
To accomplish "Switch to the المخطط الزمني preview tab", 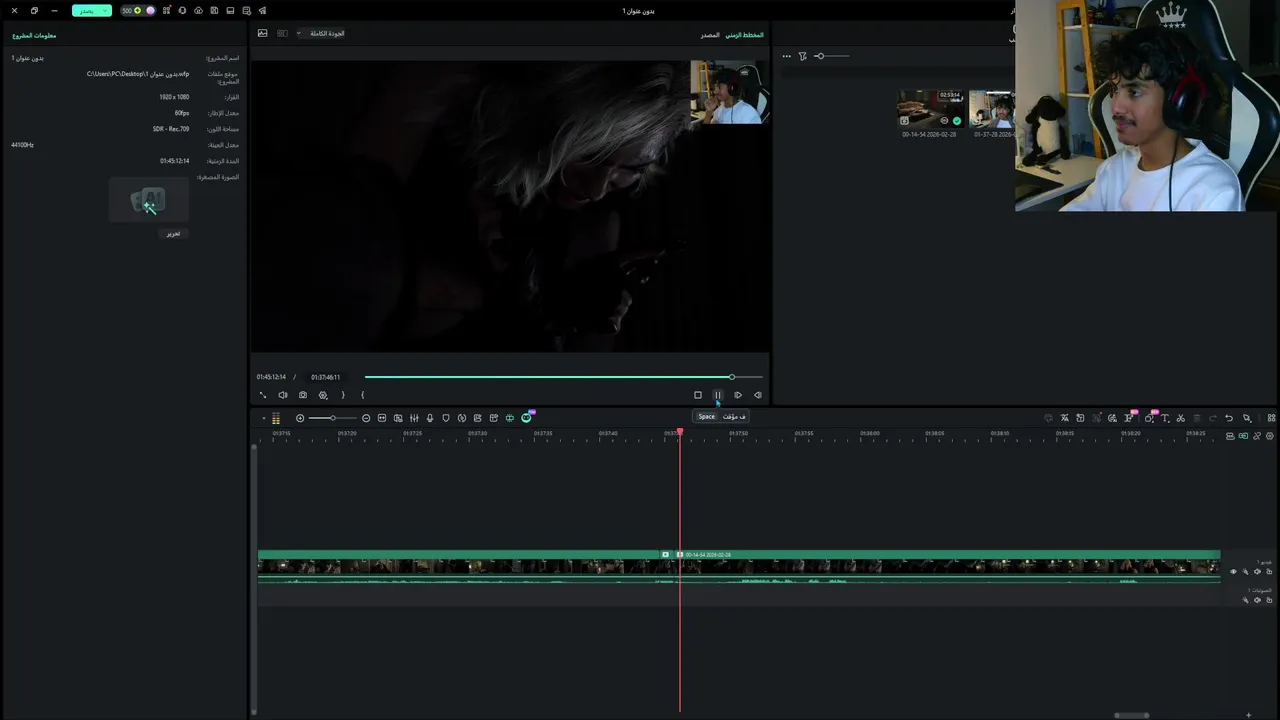I will (745, 35).
